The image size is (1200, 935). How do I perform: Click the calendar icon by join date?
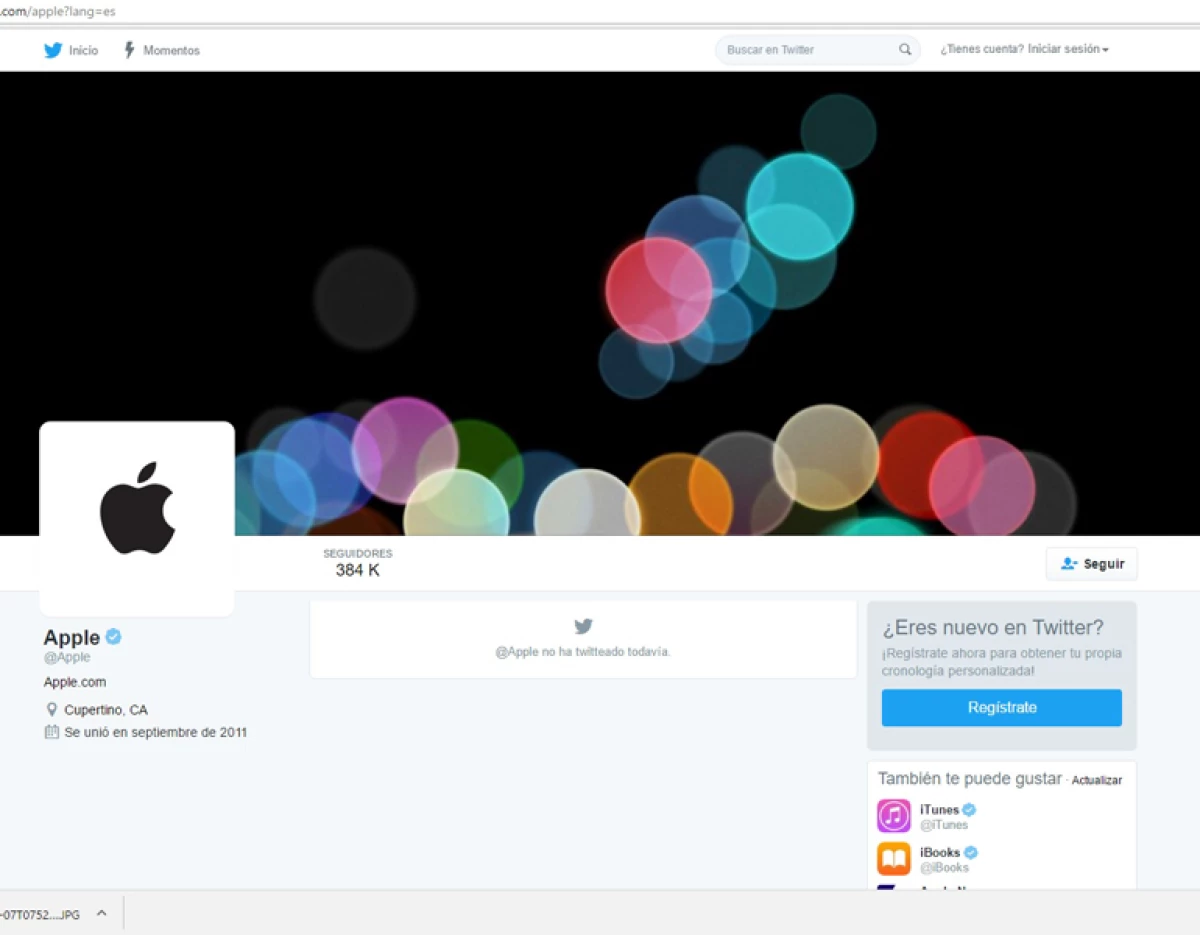pyautogui.click(x=52, y=732)
